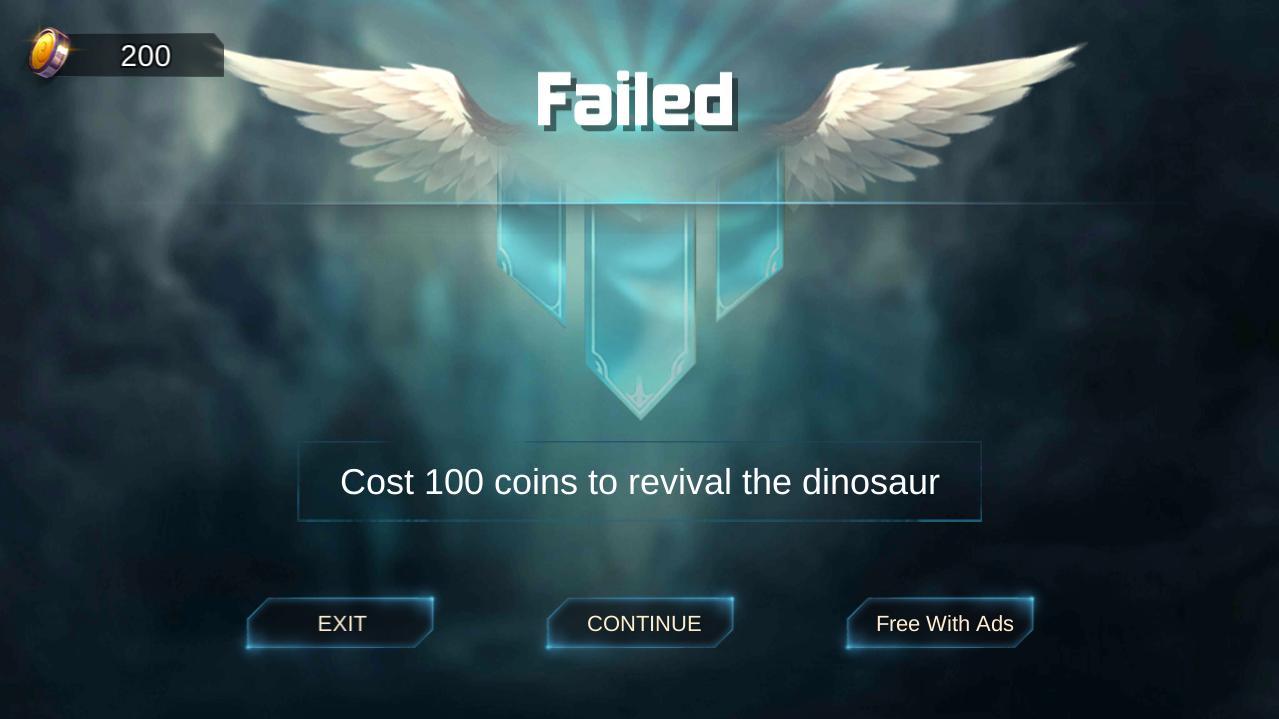Tap the 200 coin balance counter
The height and width of the screenshot is (719, 1279).
(x=146, y=56)
